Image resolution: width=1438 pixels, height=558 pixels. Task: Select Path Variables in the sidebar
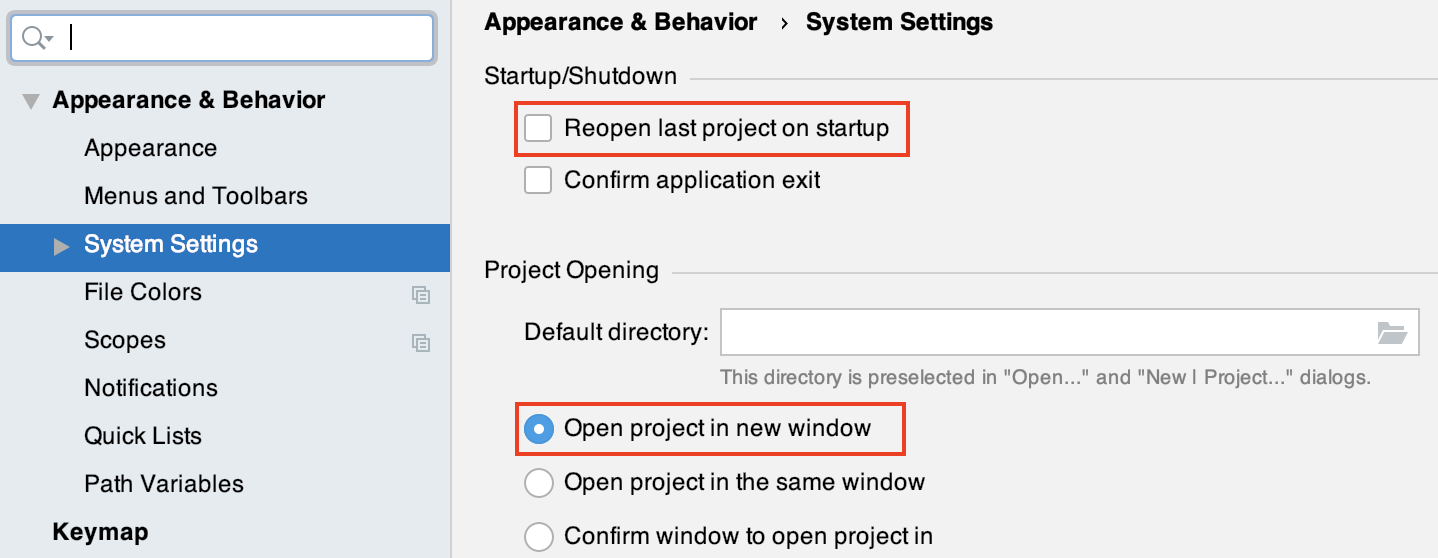tap(163, 485)
